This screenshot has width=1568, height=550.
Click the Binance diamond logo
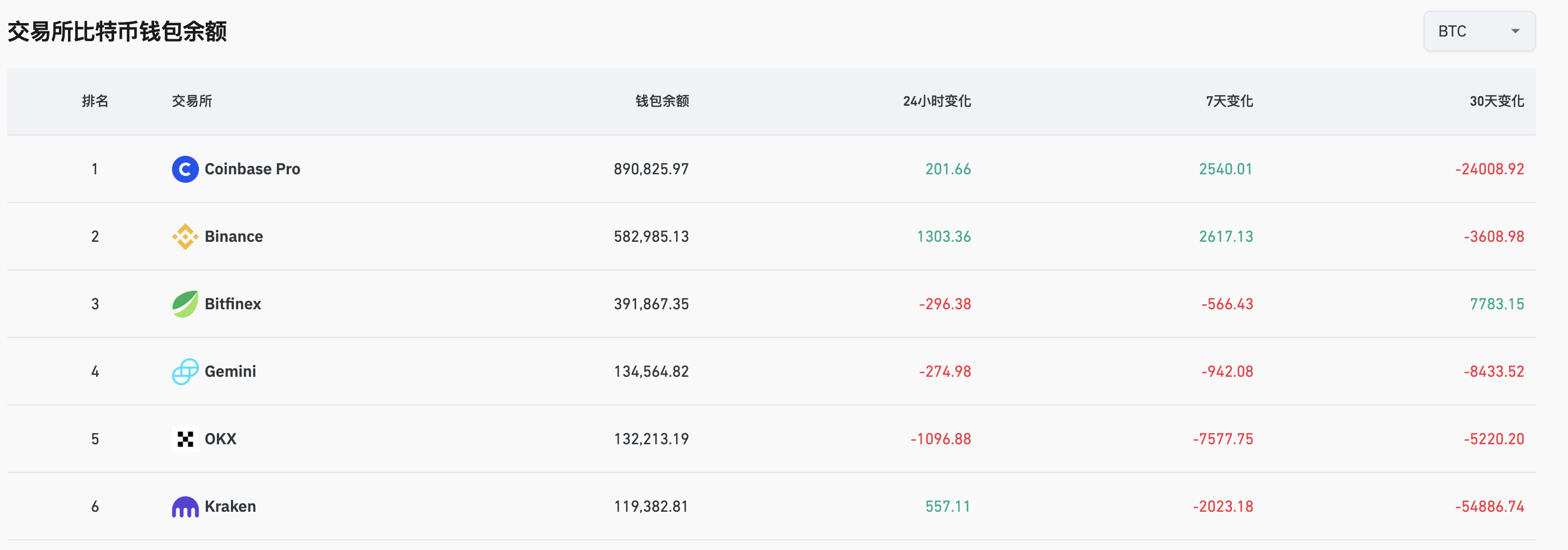[x=185, y=236]
